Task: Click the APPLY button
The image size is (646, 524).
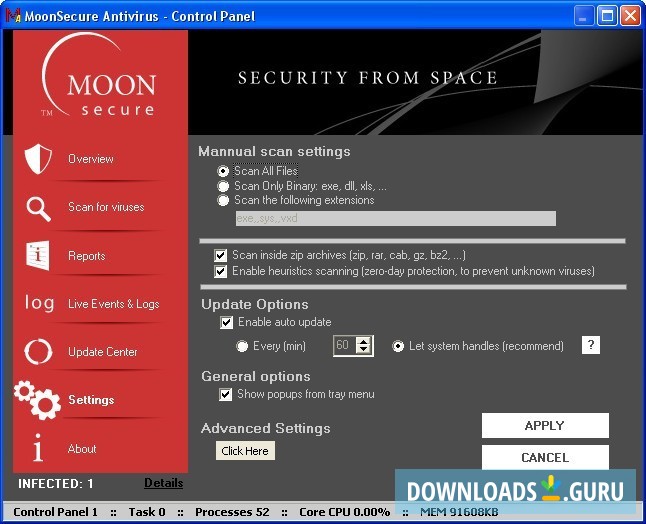Action: [545, 426]
